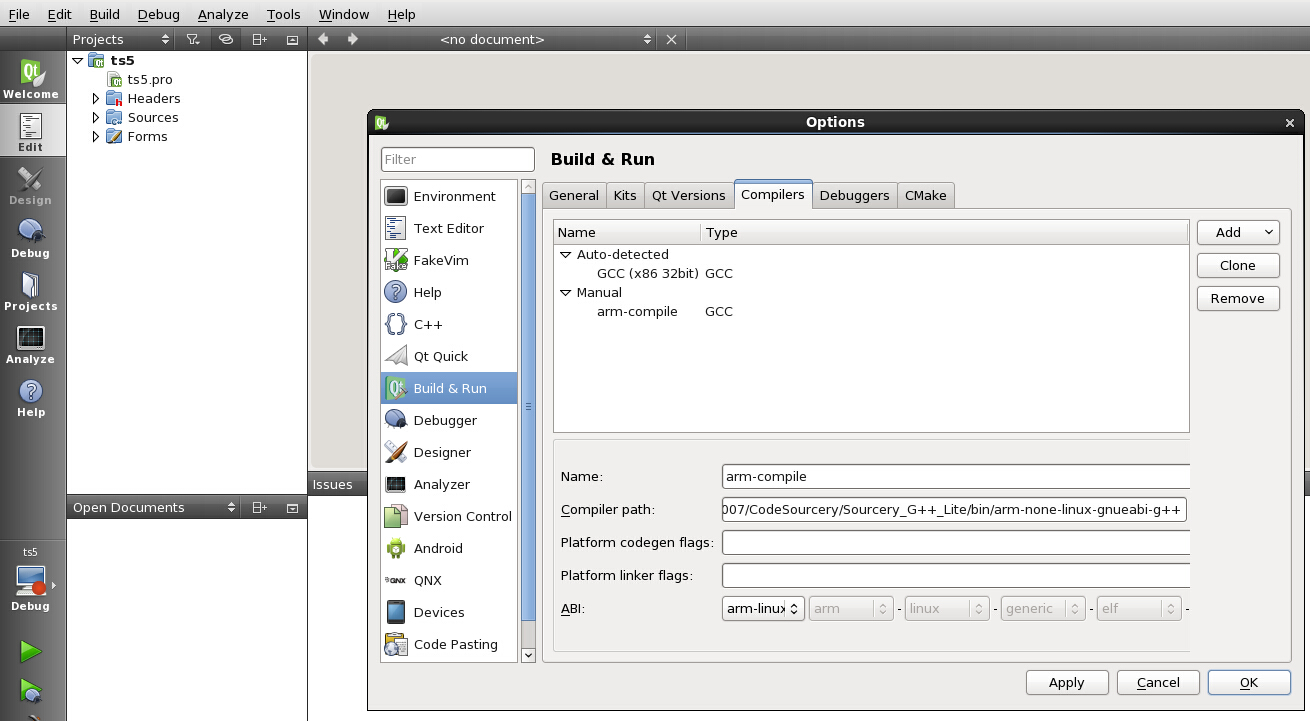
Task: Open the Add compiler dropdown
Action: point(1238,232)
